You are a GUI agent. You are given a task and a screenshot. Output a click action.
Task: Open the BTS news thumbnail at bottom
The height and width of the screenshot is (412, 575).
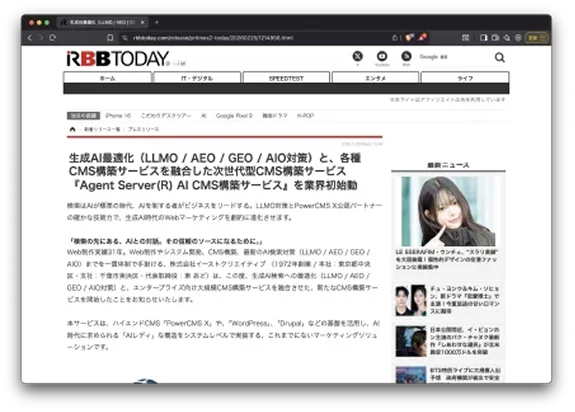tap(411, 375)
